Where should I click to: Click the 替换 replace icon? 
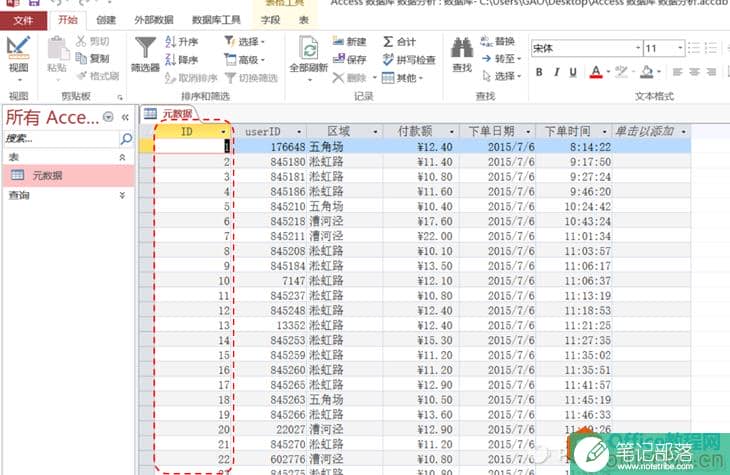point(487,41)
